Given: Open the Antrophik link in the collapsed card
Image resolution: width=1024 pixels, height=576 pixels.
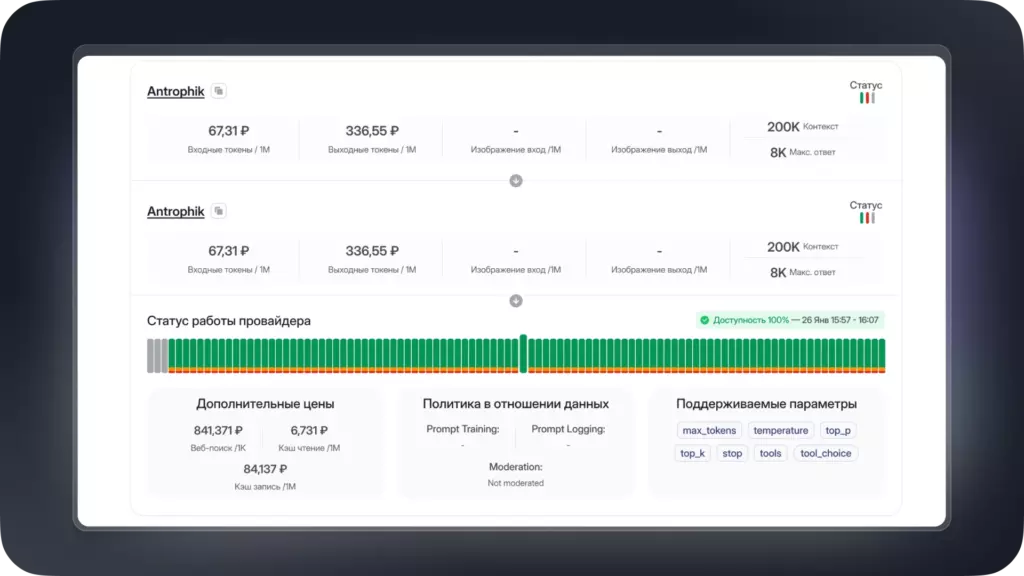Looking at the screenshot, I should pos(176,91).
